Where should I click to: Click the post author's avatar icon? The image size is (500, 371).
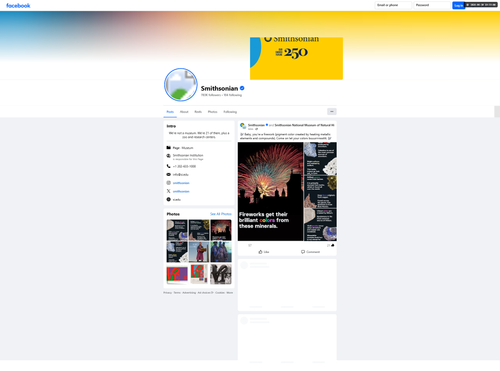coord(243,126)
